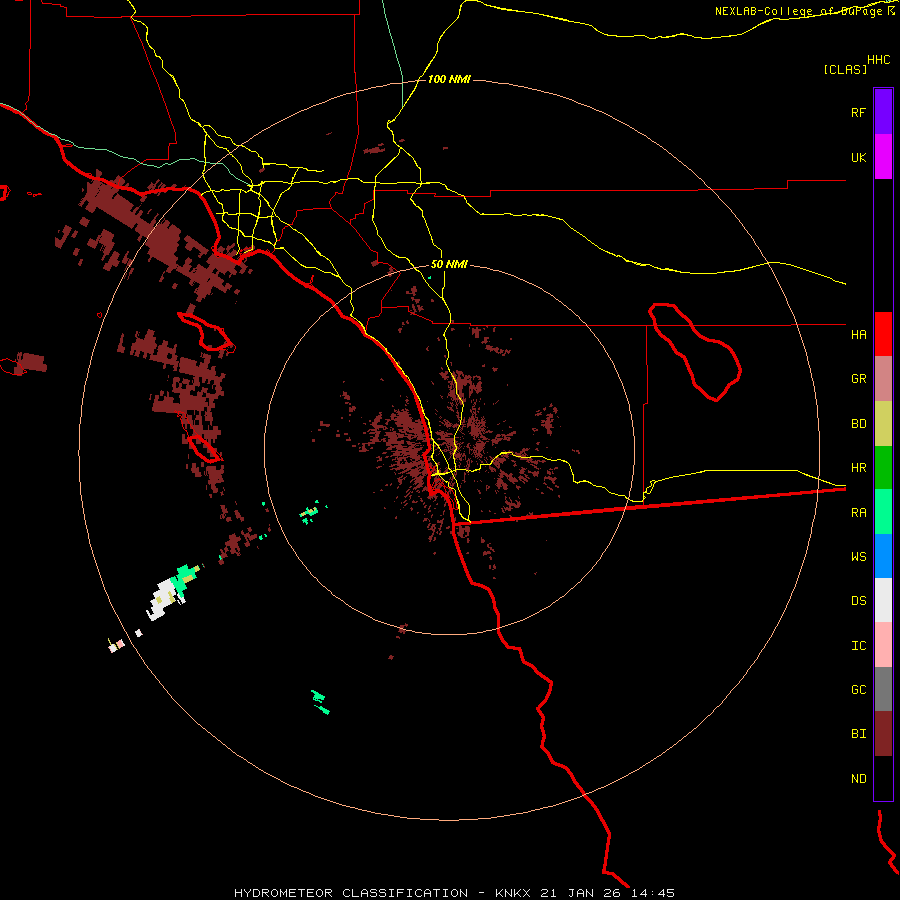Click the WS blue legend swatch

coord(883,556)
